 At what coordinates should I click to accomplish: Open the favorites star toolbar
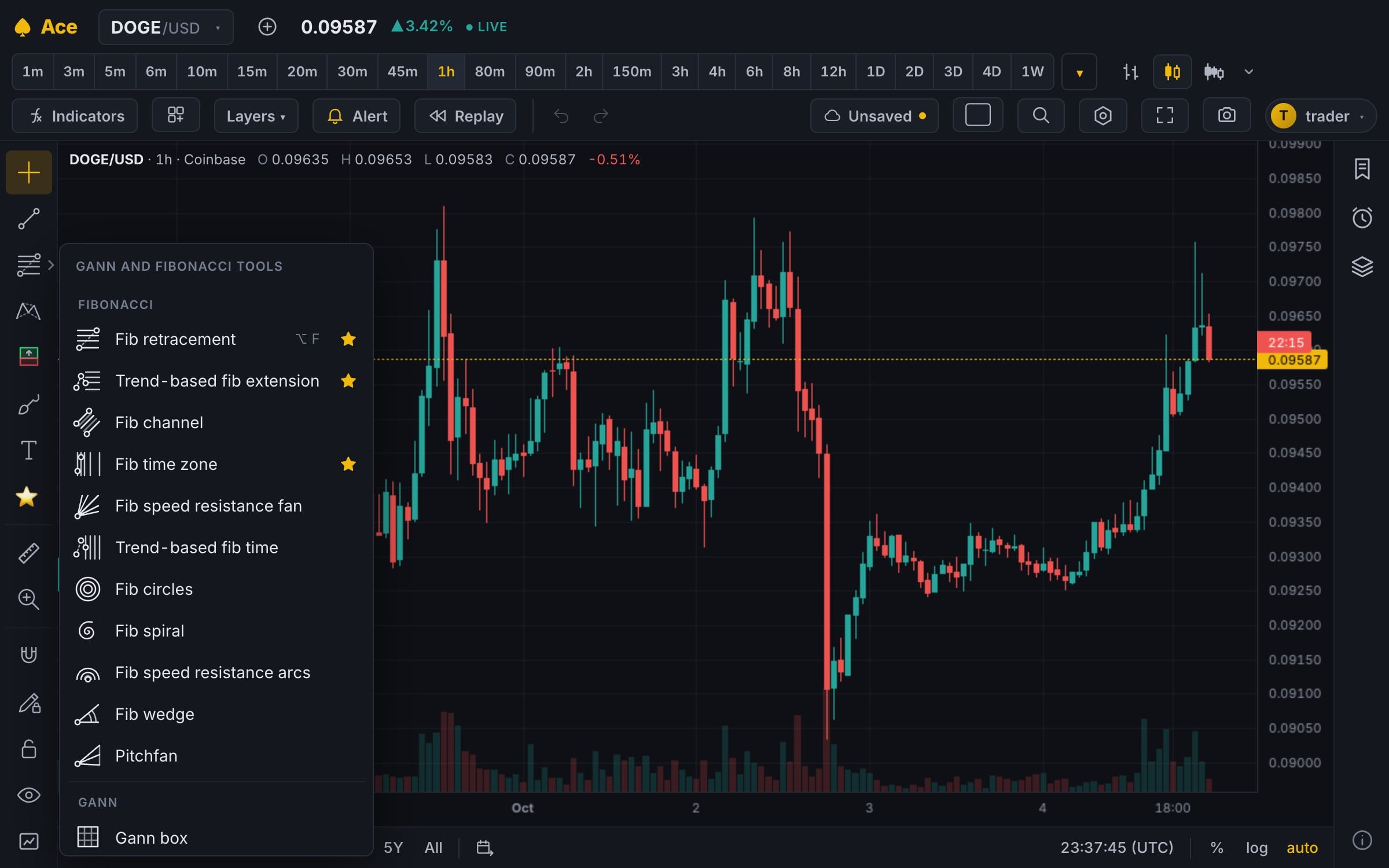click(27, 496)
